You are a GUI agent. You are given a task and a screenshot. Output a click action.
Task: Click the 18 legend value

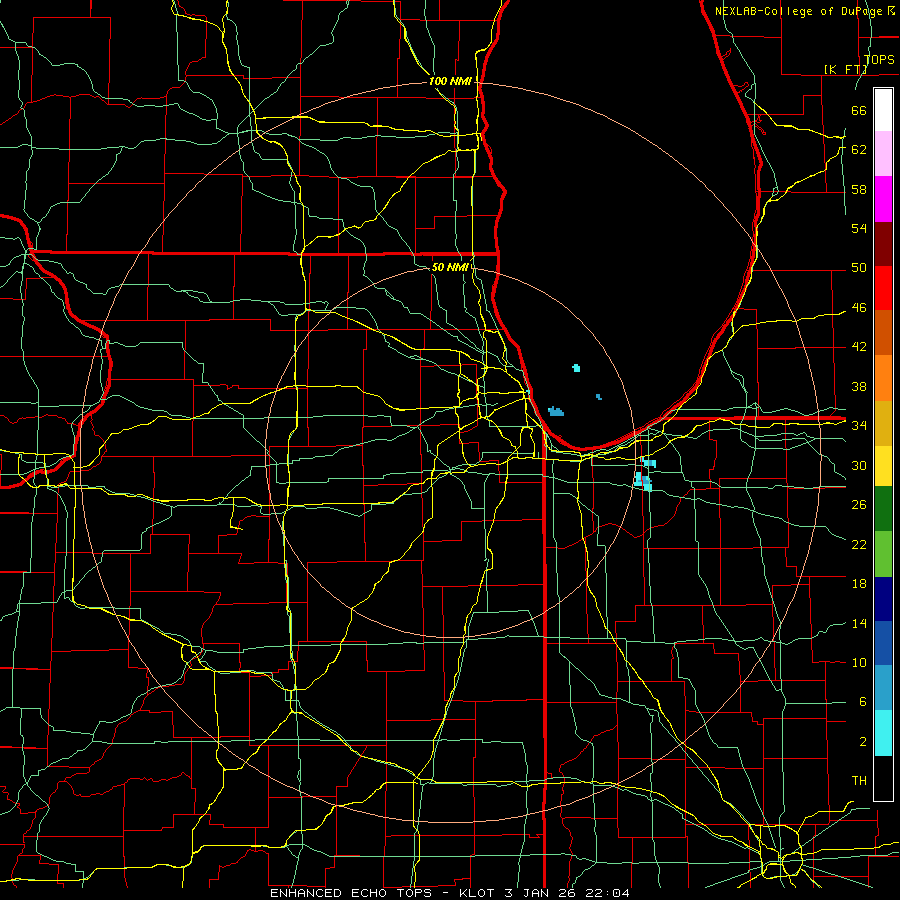coord(859,584)
